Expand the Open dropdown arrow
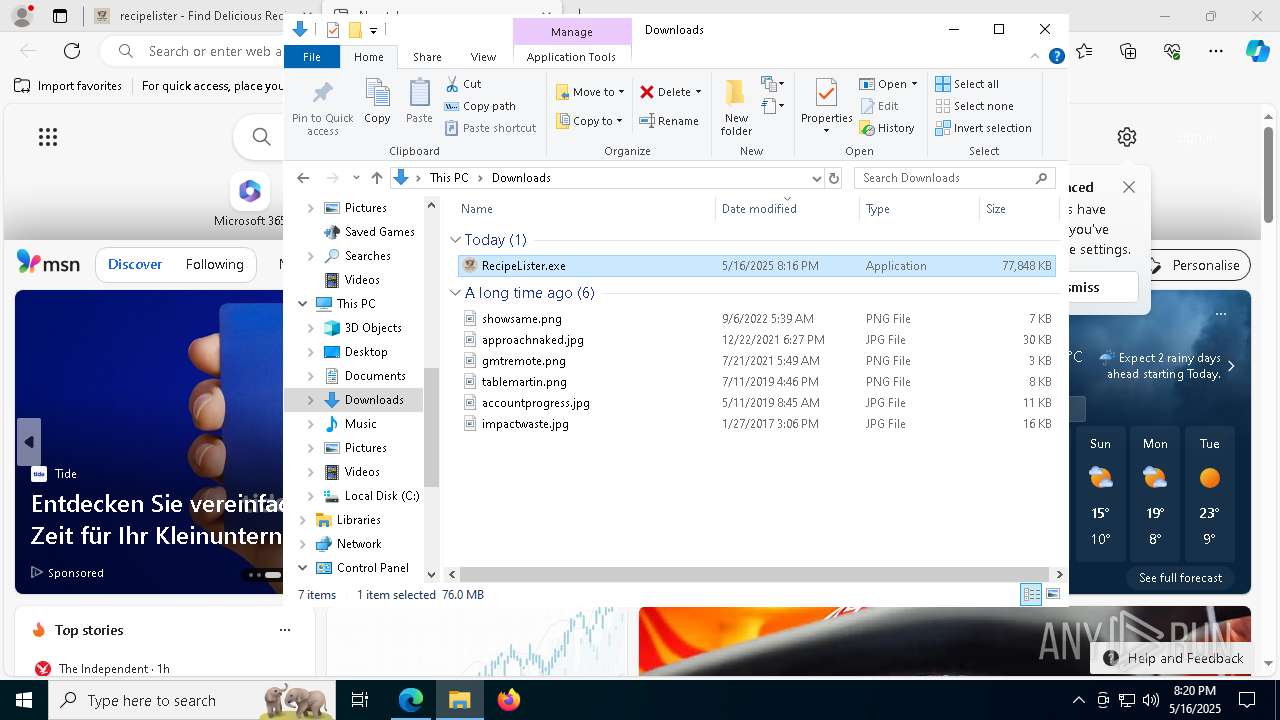 (x=914, y=84)
